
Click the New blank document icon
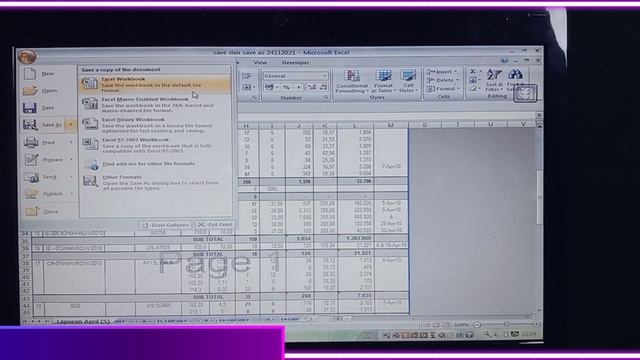30,73
